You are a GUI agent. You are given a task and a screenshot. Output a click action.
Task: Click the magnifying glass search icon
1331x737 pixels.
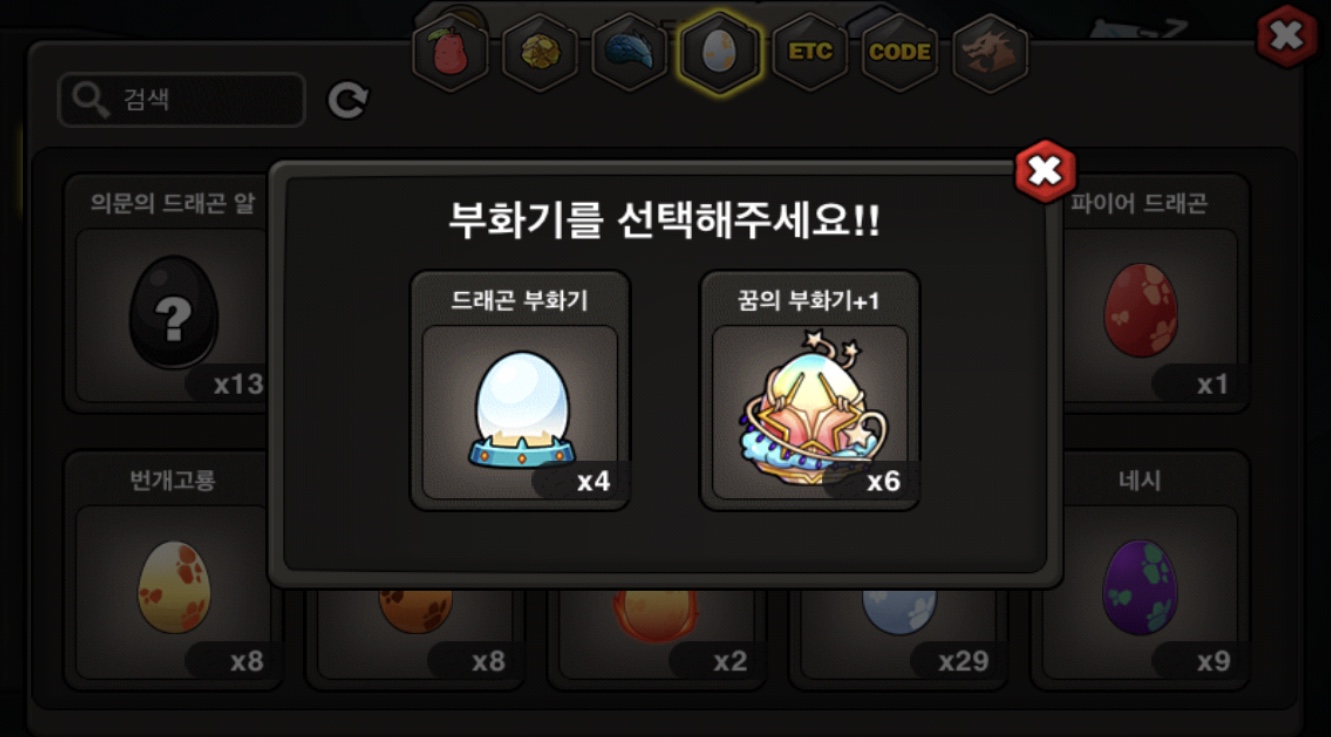coord(92,100)
